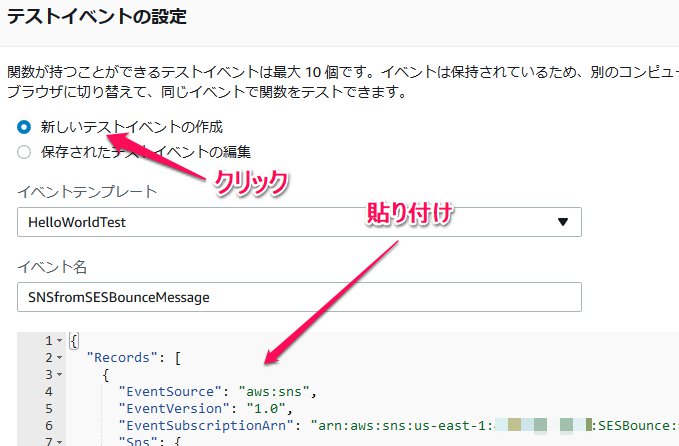Select the 新しいテストイベントの作成 radio button
Image resolution: width=679 pixels, height=446 pixels.
[x=24, y=127]
